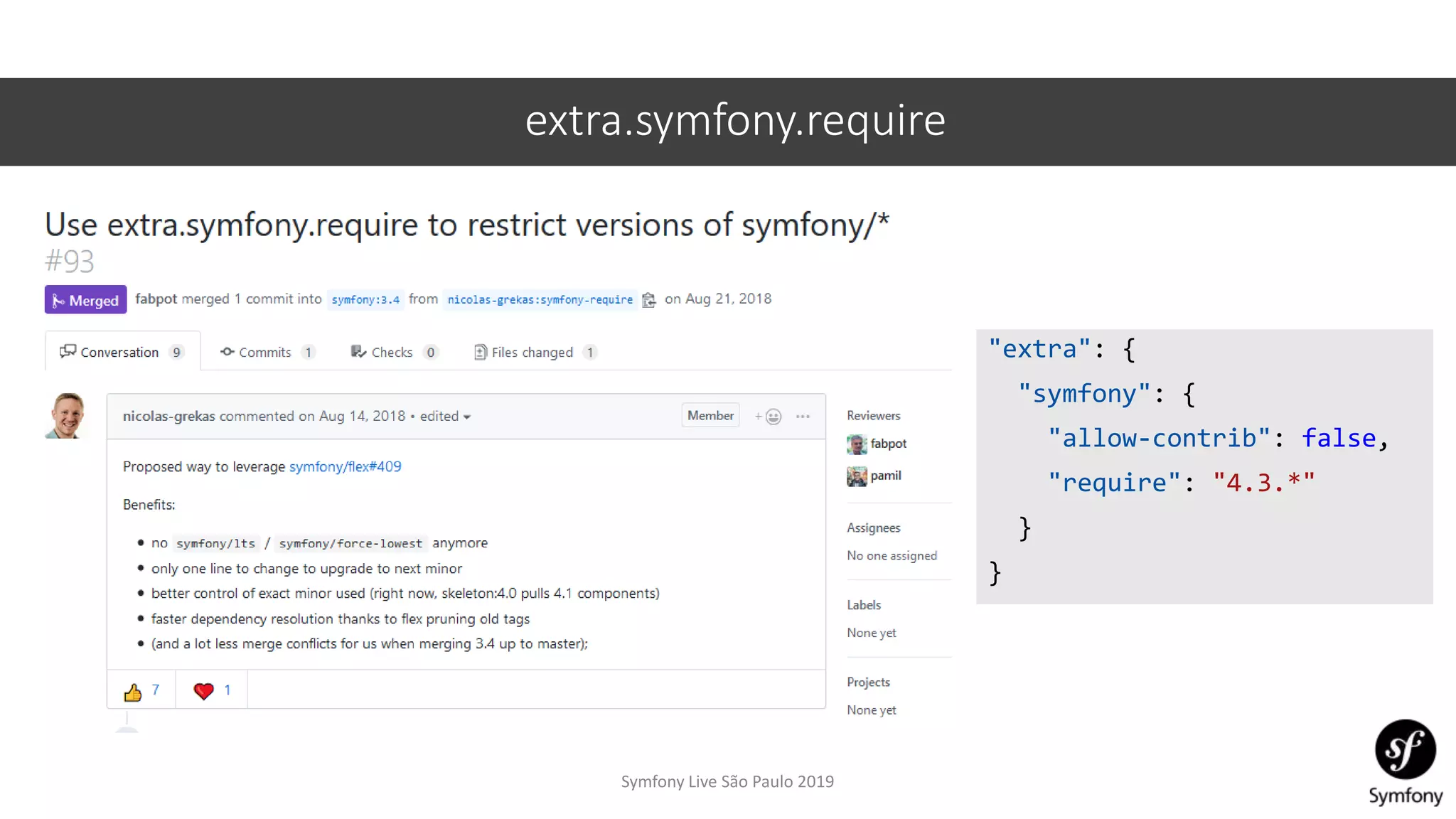Click the 'Projects' sidebar heading
This screenshot has width=1456, height=819.
click(868, 682)
